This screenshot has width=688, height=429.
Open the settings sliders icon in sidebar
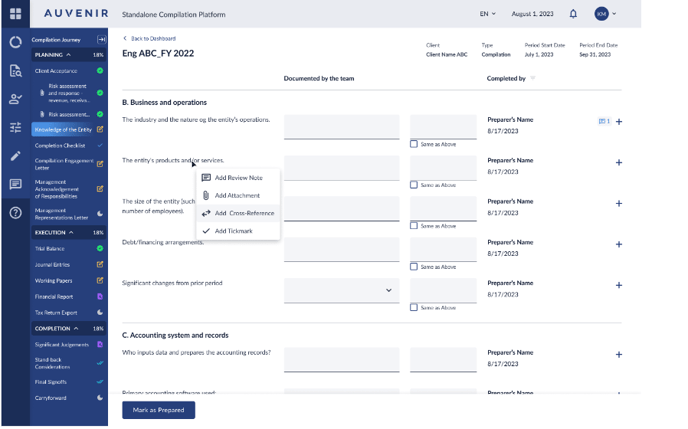click(x=15, y=128)
